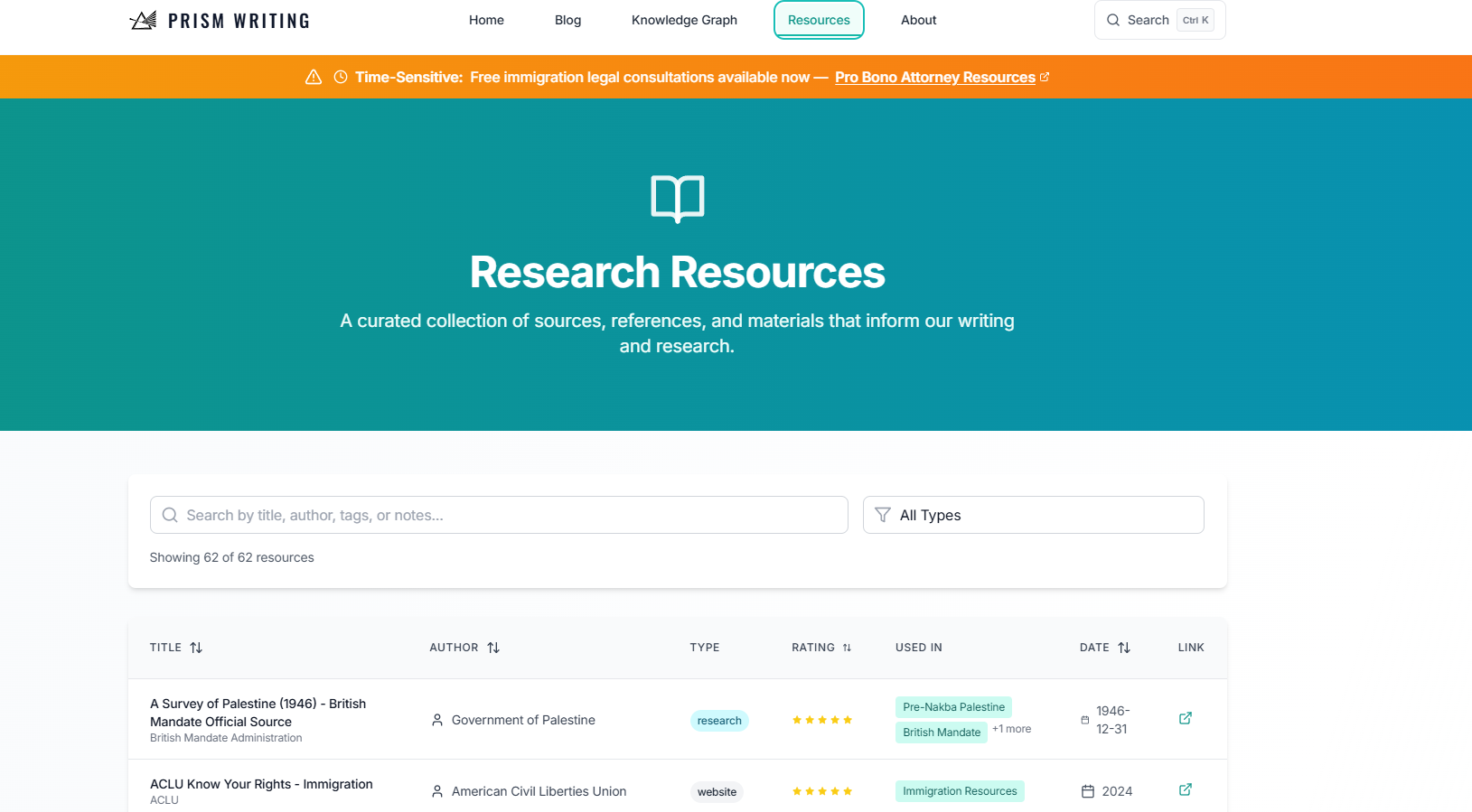Click the five-star rating for Survey of Palestine
This screenshot has width=1472, height=812.
tap(821, 720)
